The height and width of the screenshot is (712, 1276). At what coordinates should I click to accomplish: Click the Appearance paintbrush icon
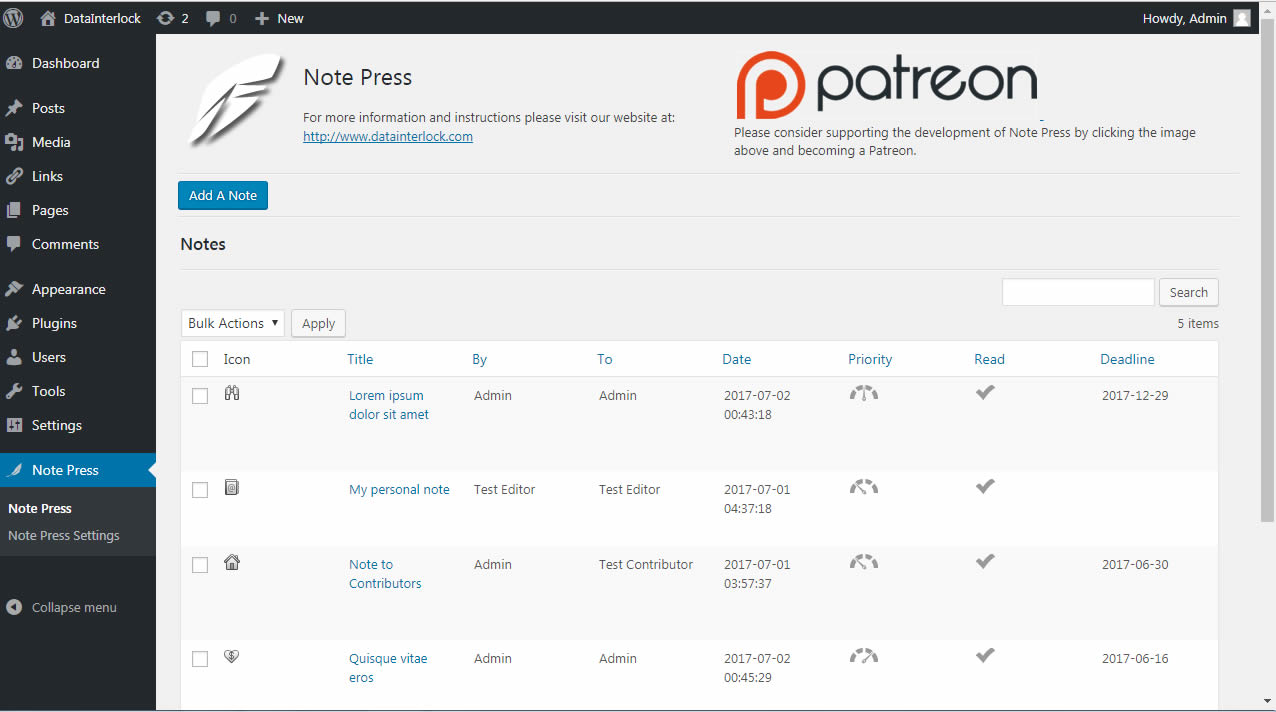[14, 289]
